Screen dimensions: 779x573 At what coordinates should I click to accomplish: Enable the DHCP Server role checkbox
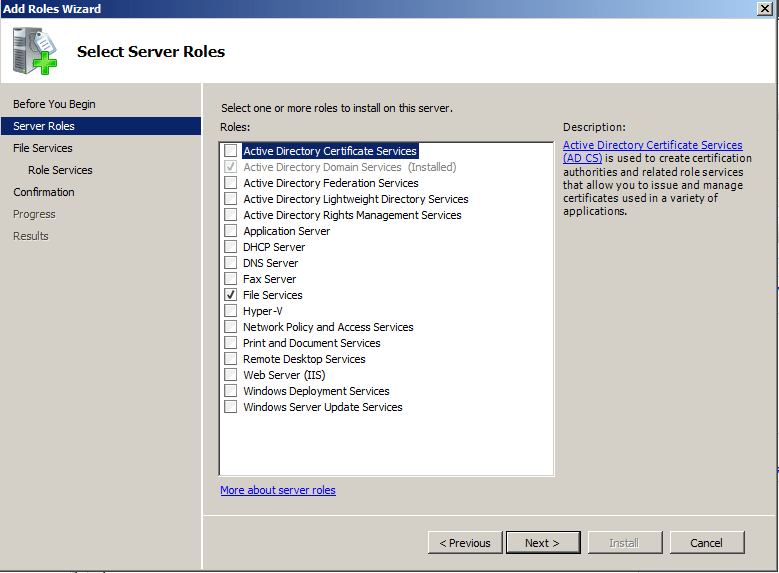(231, 247)
